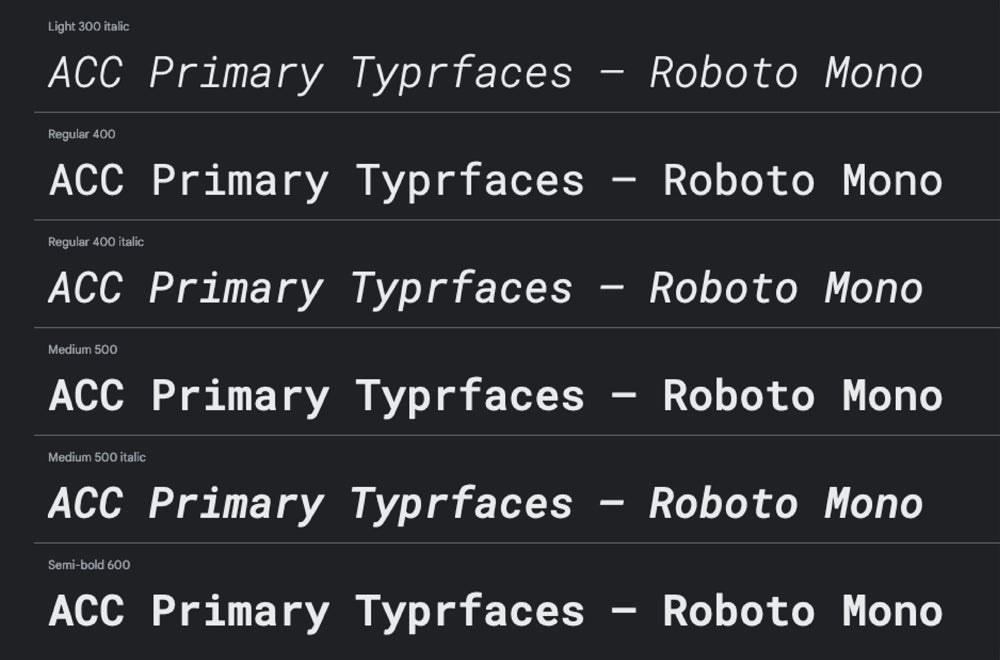This screenshot has width=1000, height=660.
Task: Click 'Mono' in the Semi-bold 600 preview
Action: tap(892, 611)
